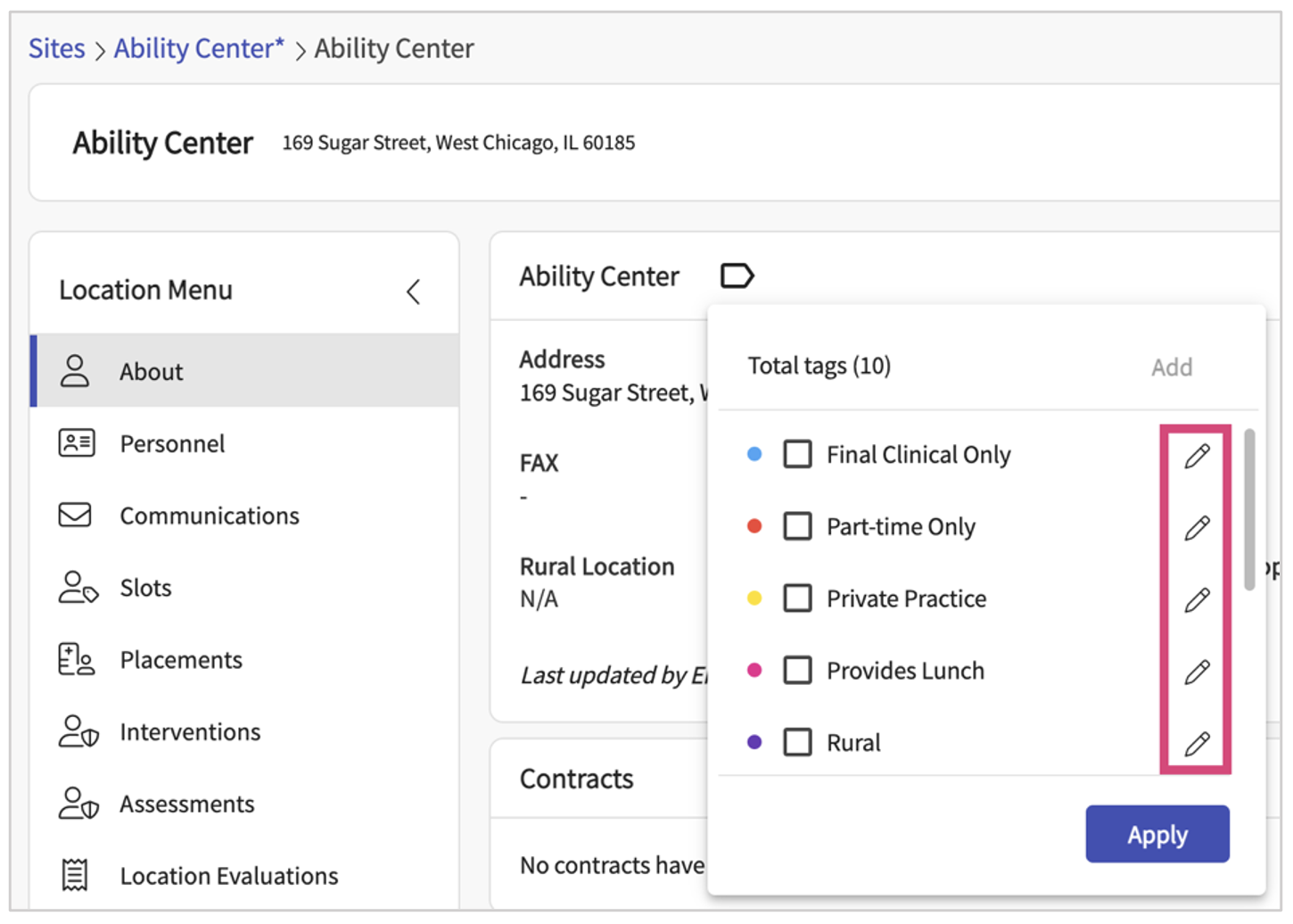Enable the Private Practice tag checkbox
Image resolution: width=1293 pixels, height=924 pixels.
tap(797, 598)
